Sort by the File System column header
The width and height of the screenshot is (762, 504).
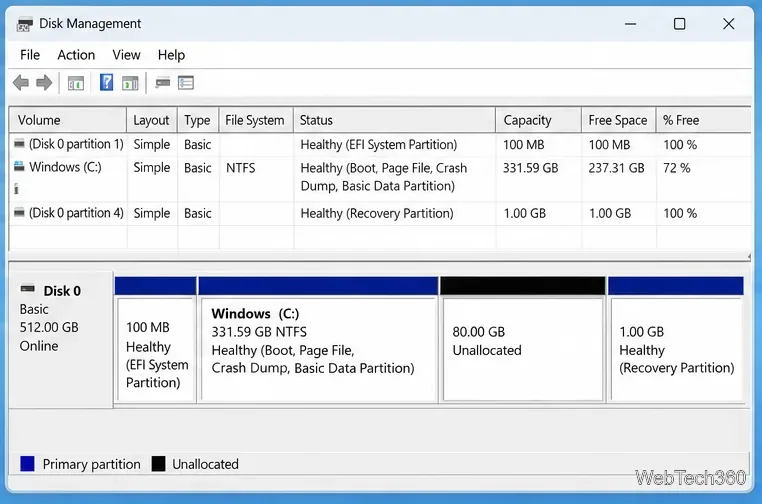(256, 120)
